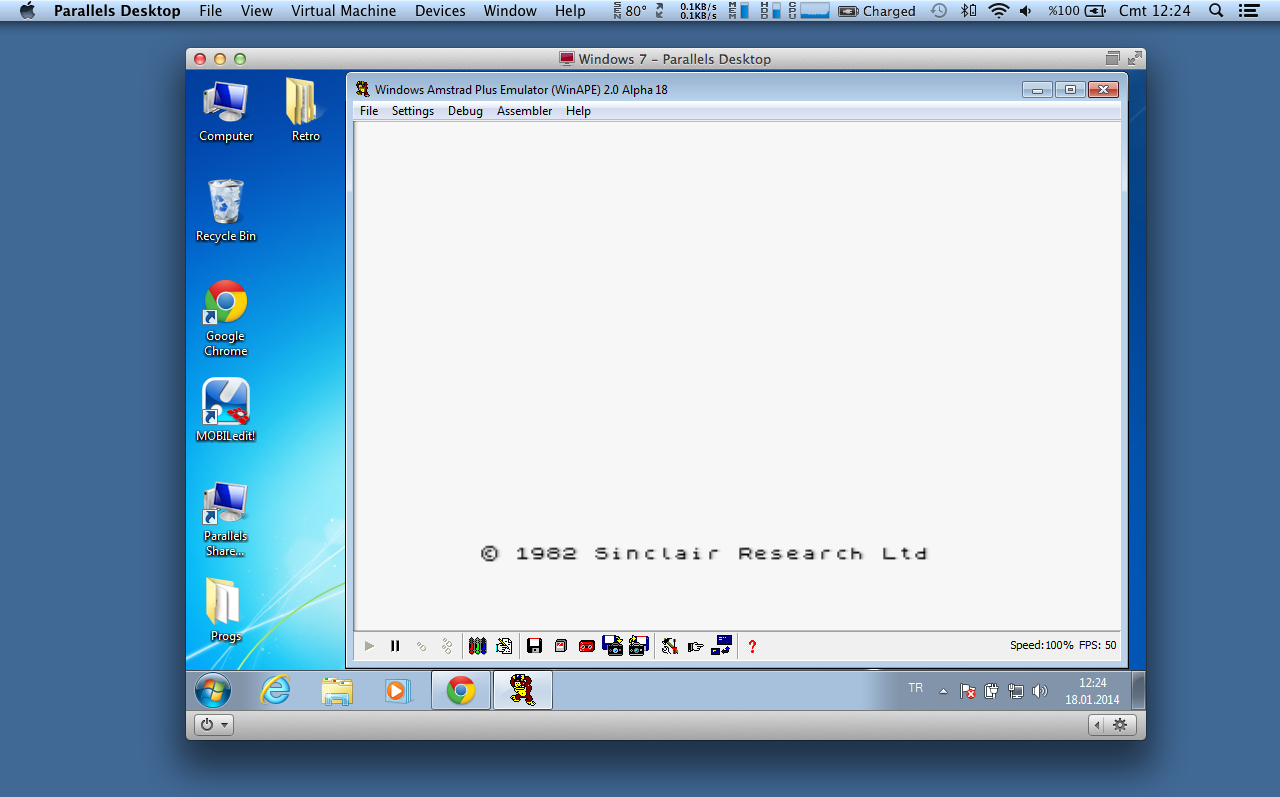This screenshot has height=797, width=1280.
Task: Click Parallels gear settings button
Action: click(x=1120, y=725)
